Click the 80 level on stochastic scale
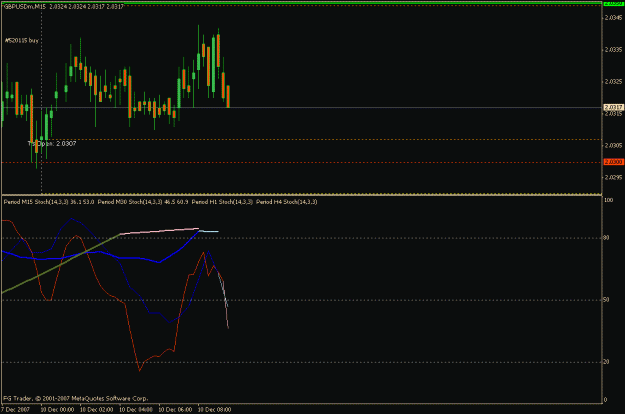This screenshot has width=625, height=414. 607,238
